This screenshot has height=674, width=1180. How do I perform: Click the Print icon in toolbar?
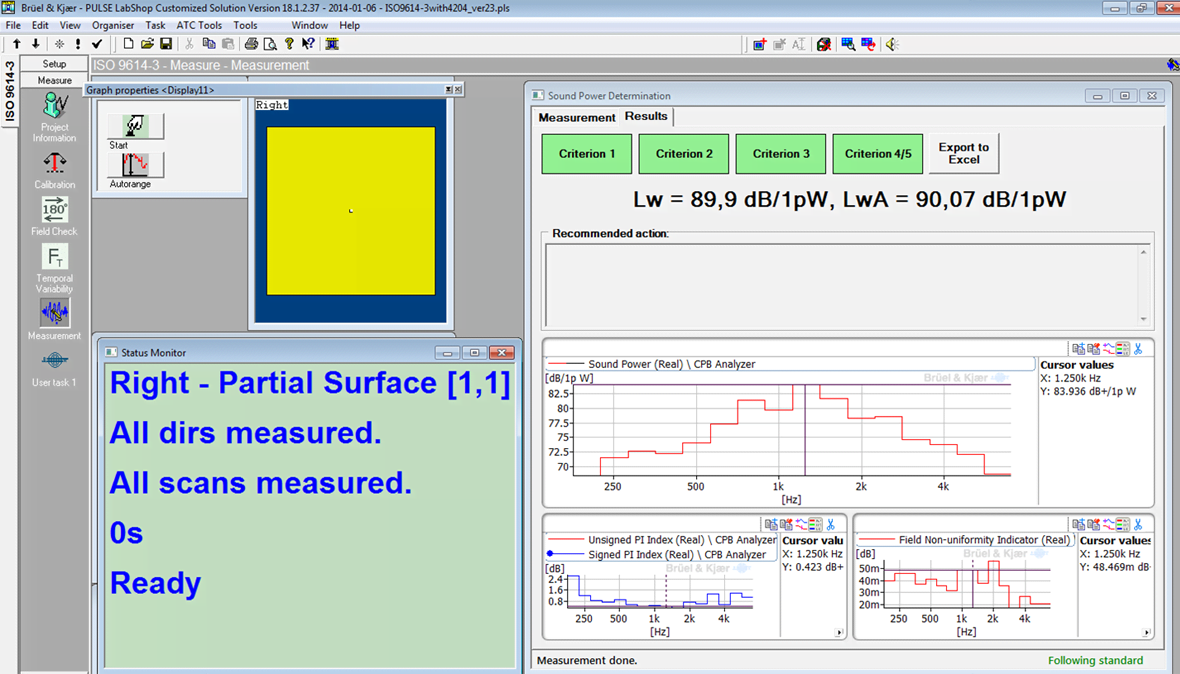click(251, 44)
